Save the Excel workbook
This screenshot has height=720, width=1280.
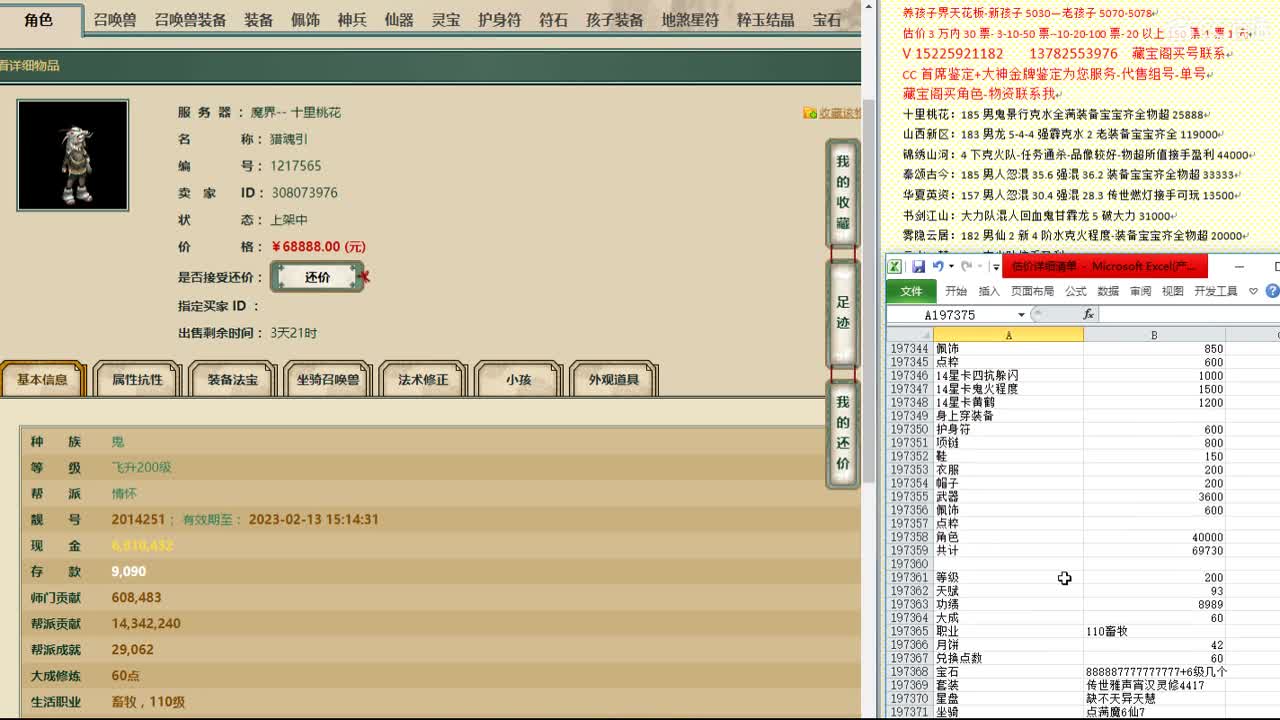coord(917,266)
